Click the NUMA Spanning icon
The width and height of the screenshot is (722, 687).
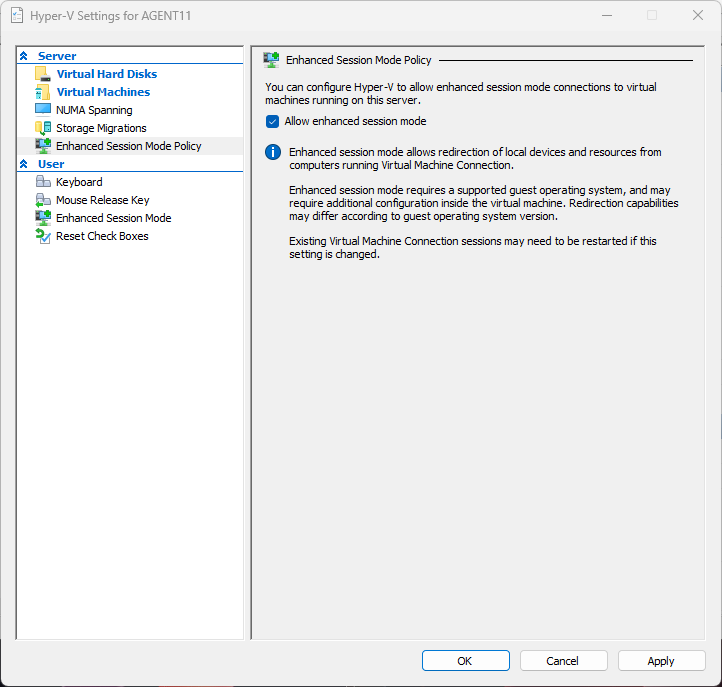(42, 110)
